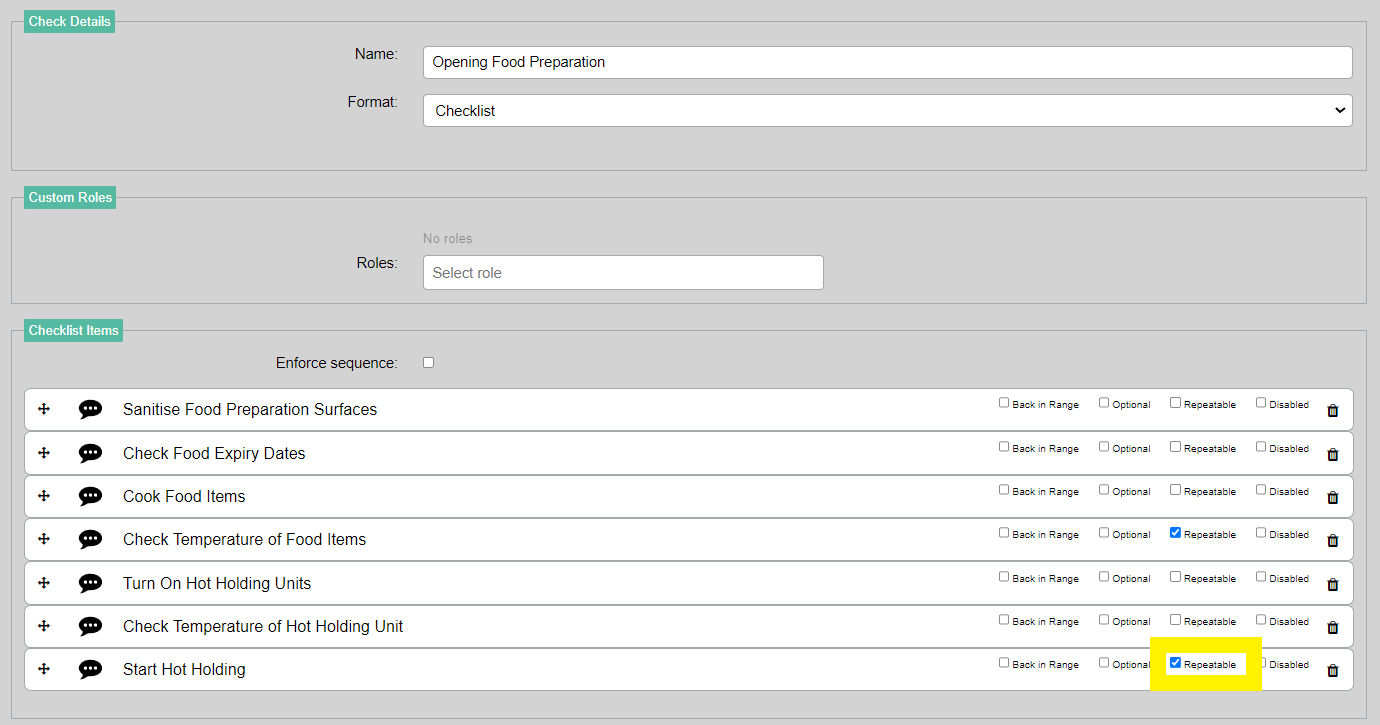
Task: Enable Disabled for Check Temperature of Hot Holding Unit
Action: [1261, 620]
